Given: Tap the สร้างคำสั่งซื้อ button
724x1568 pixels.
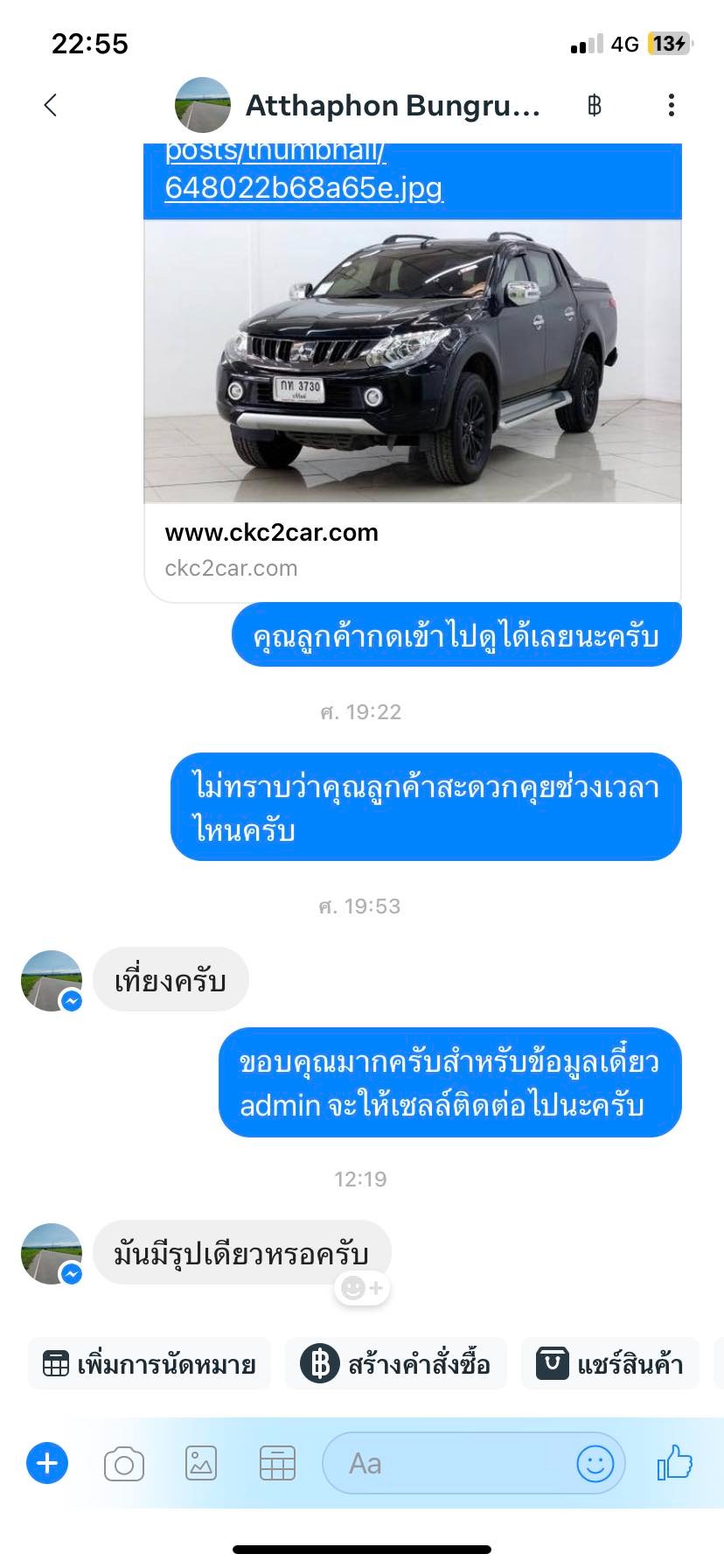Looking at the screenshot, I should [x=396, y=1363].
